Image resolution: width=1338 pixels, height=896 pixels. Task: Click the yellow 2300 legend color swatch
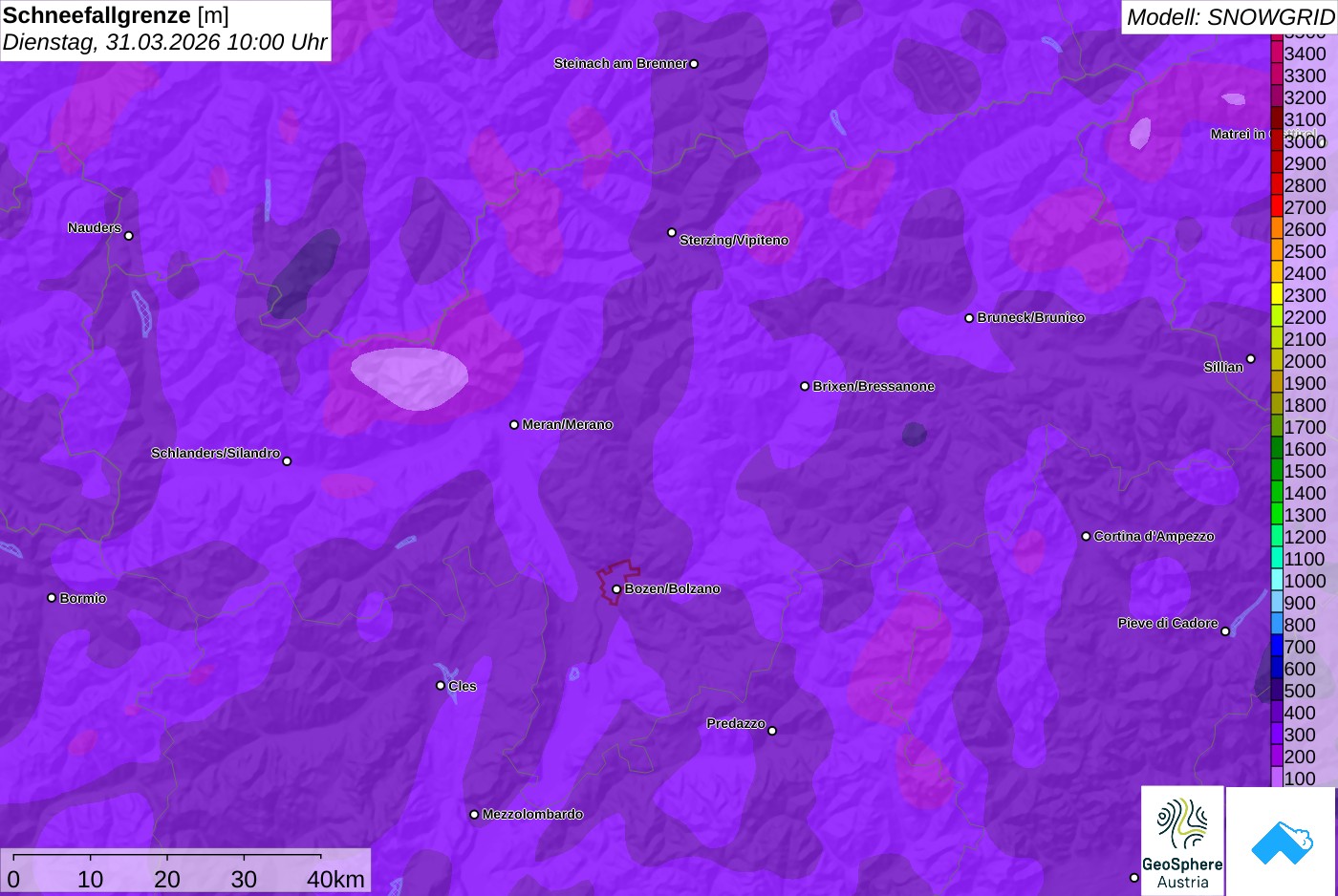tap(1276, 294)
